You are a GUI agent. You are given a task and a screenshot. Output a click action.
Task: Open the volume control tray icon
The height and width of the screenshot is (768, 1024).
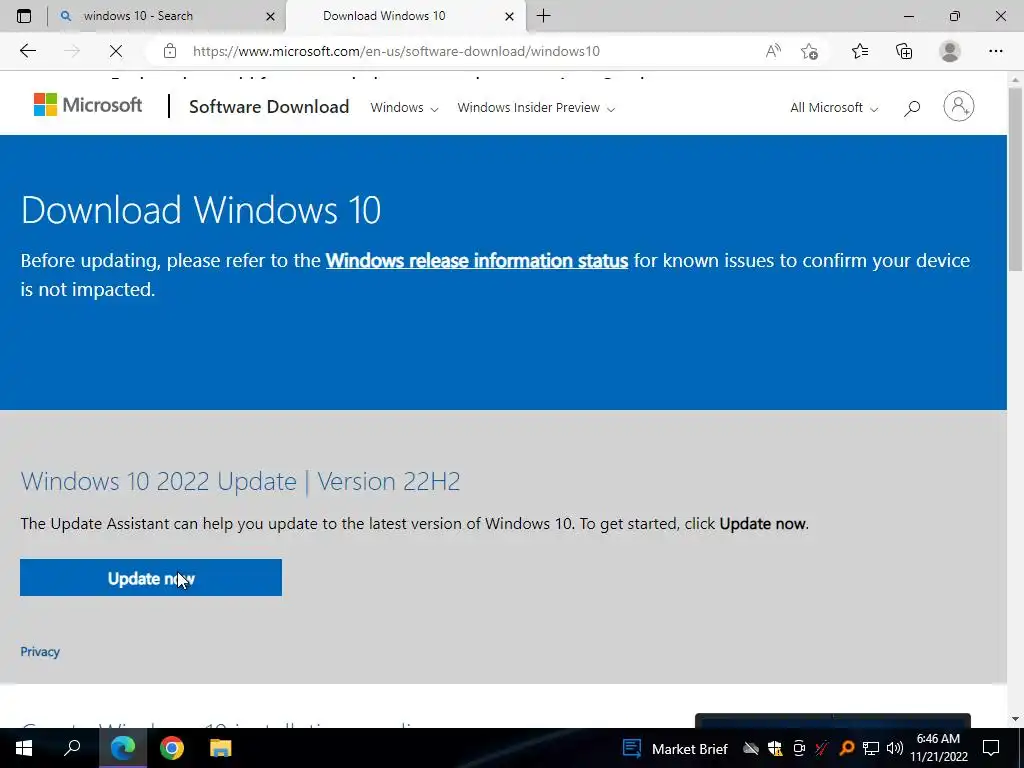point(895,748)
